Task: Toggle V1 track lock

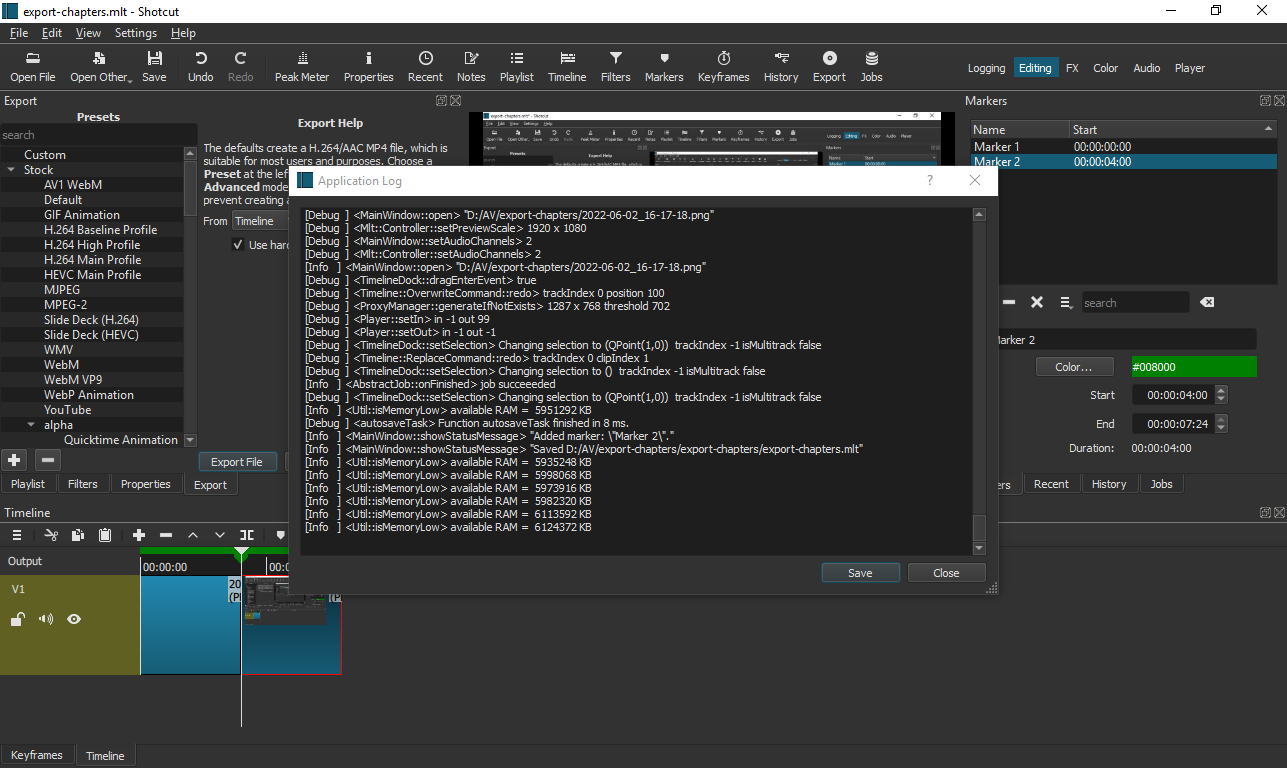Action: [x=18, y=620]
